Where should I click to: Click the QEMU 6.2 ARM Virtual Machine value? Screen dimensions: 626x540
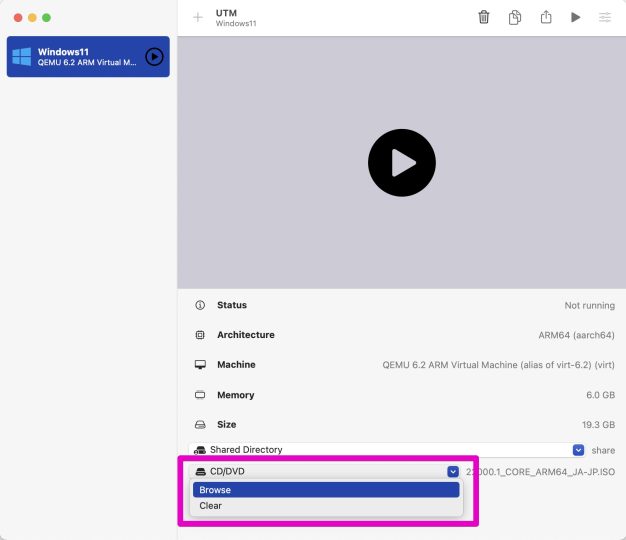pyautogui.click(x=498, y=365)
